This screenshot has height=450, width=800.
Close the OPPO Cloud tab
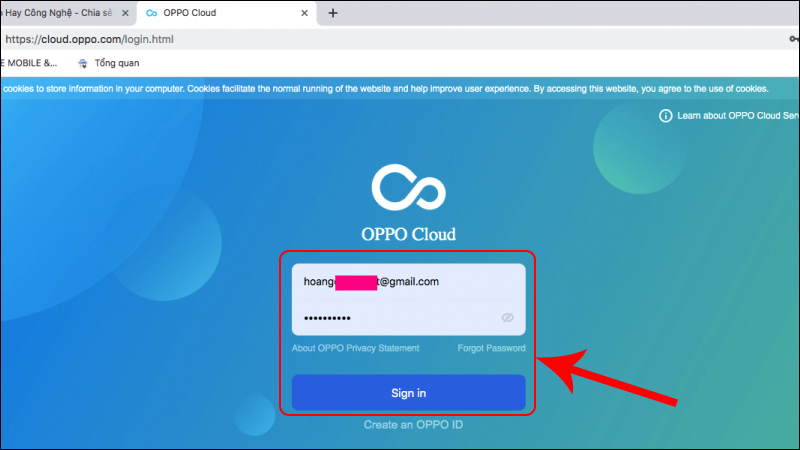[x=304, y=13]
